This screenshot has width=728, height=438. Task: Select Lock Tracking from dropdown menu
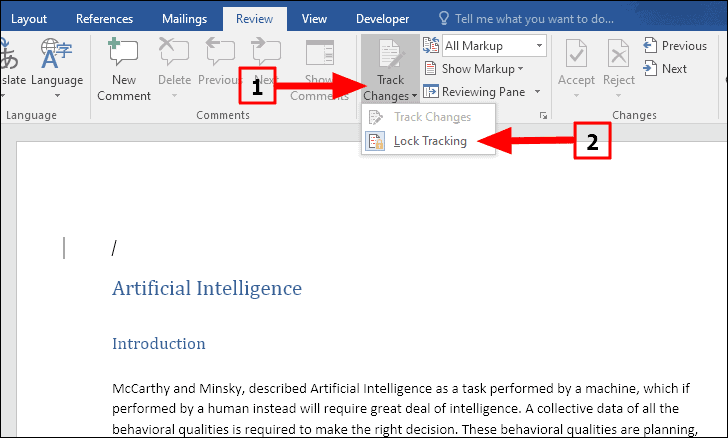[x=429, y=141]
